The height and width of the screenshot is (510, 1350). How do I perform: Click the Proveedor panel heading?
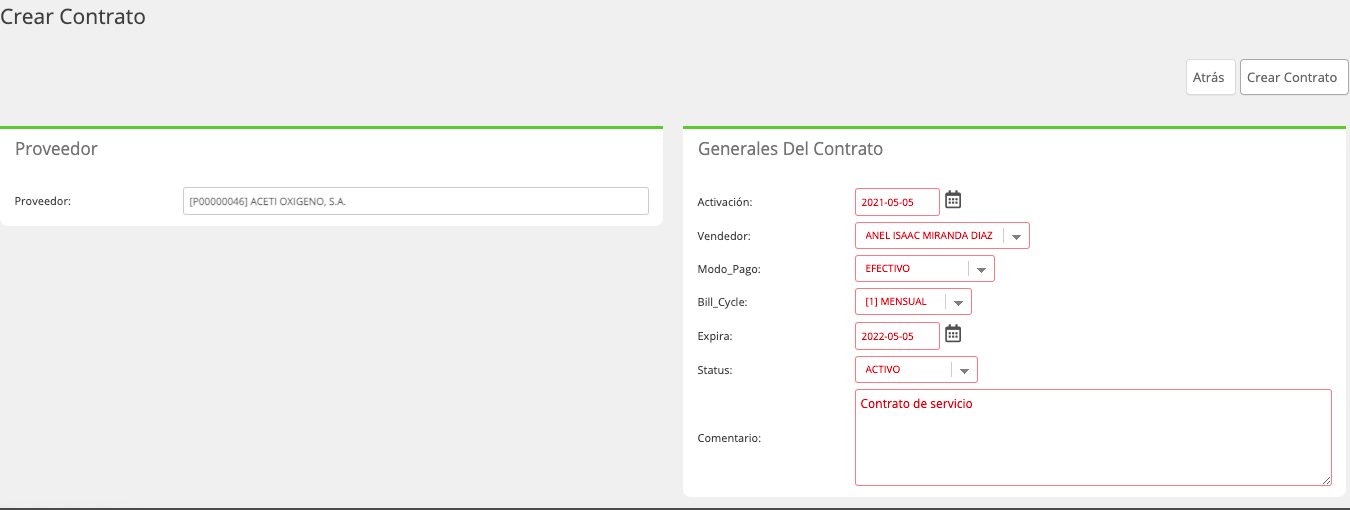point(56,149)
